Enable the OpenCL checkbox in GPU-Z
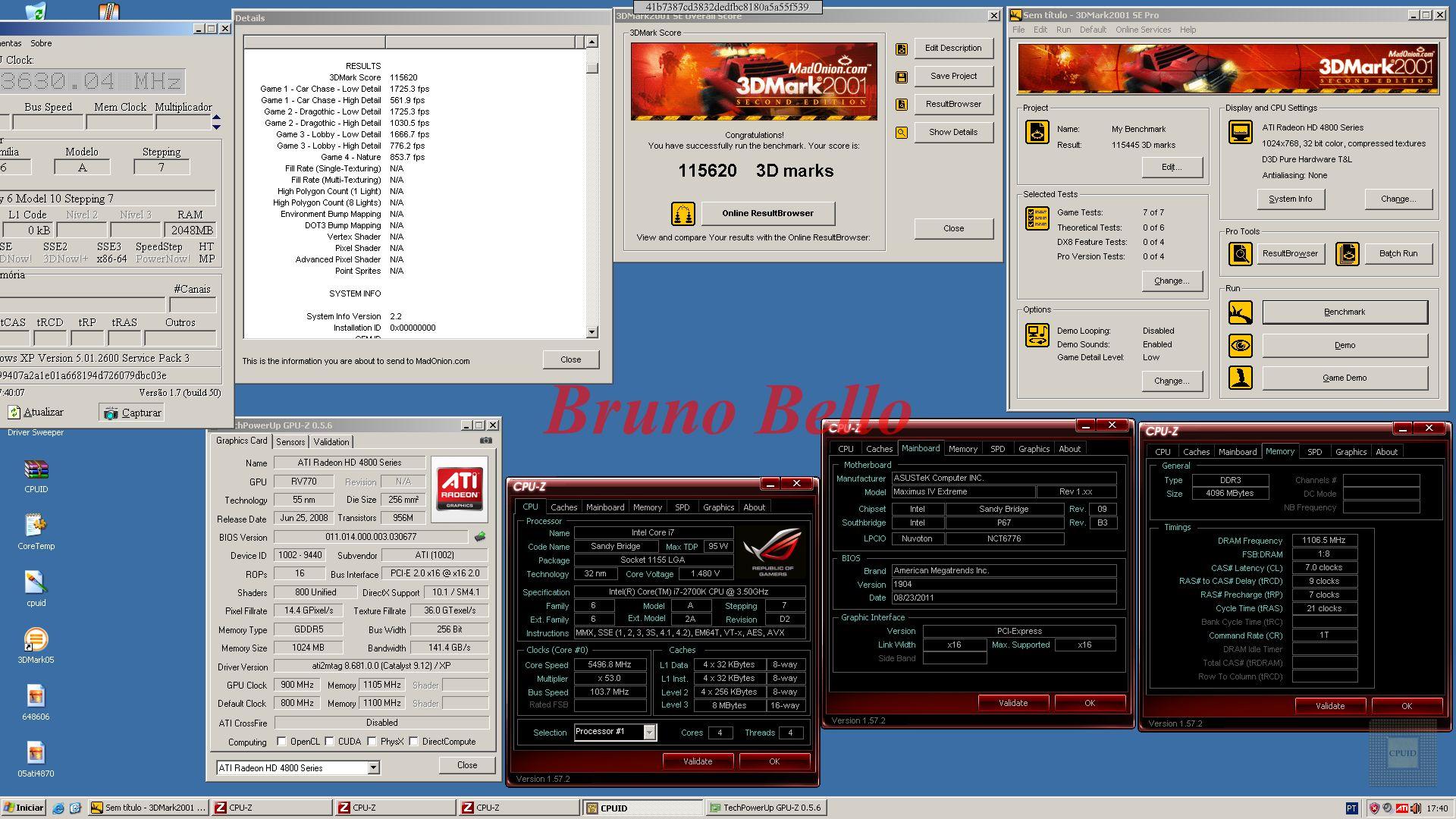This screenshot has width=1456, height=819. coord(282,742)
